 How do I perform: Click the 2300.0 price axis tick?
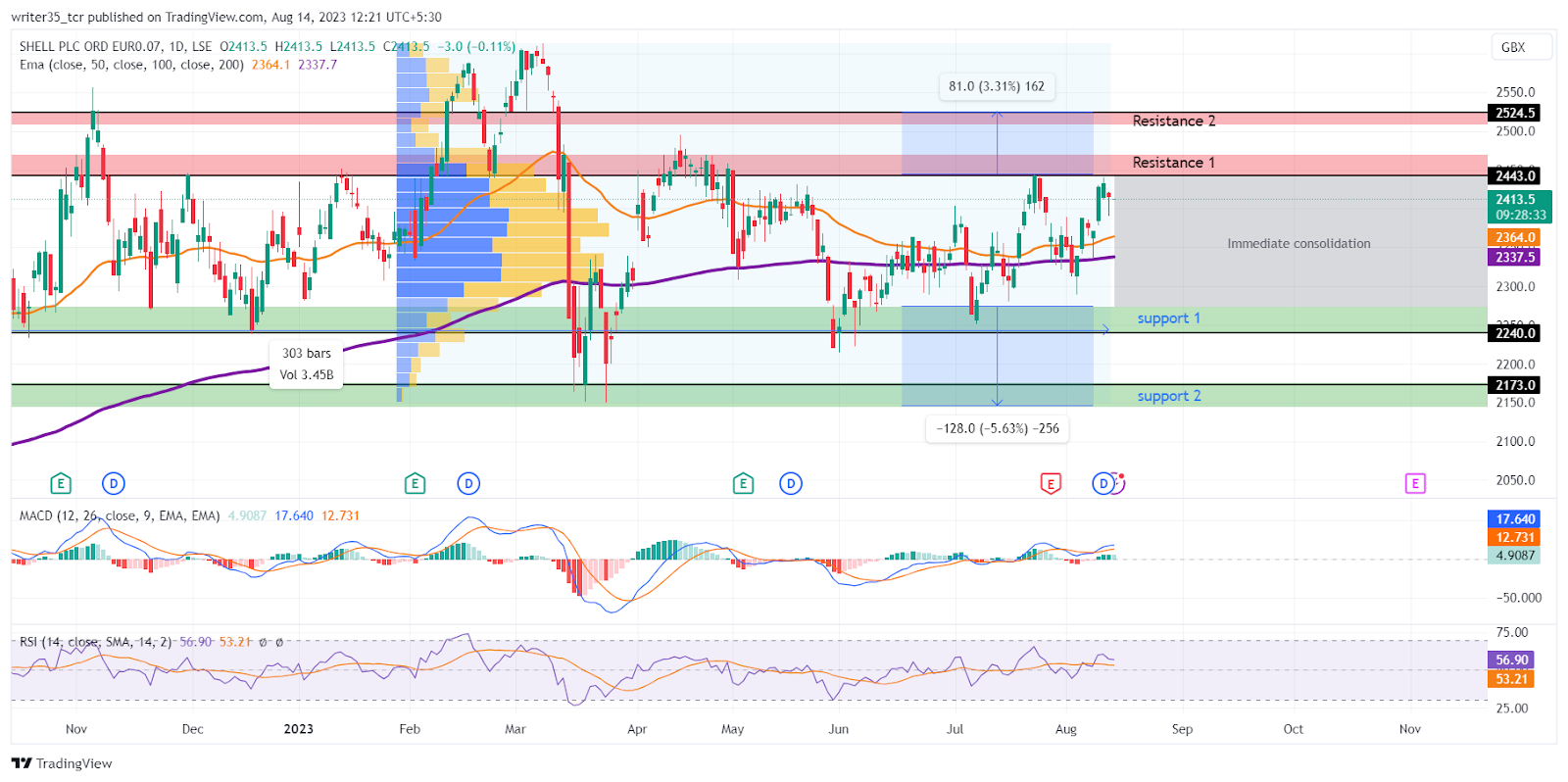click(x=1515, y=287)
